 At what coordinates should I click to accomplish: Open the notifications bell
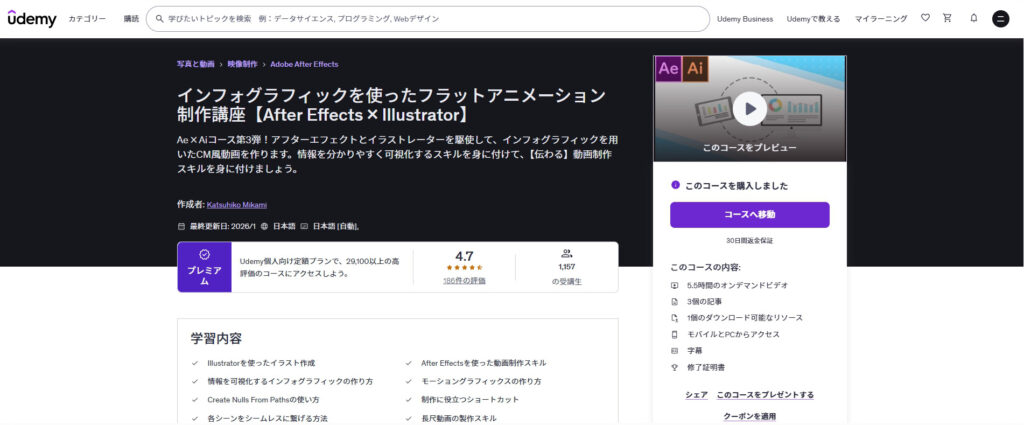974,18
